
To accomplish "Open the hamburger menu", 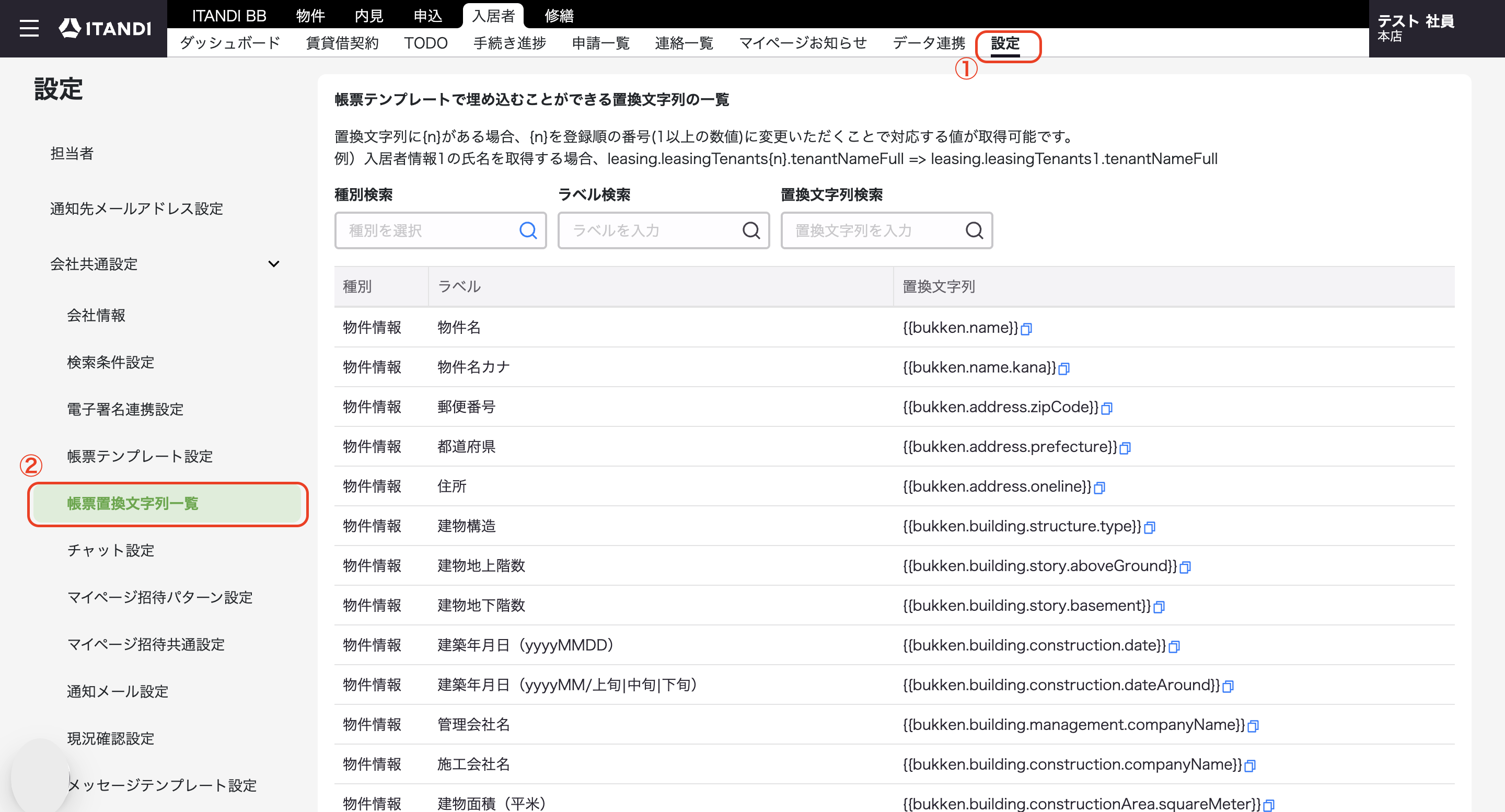I will [29, 28].
